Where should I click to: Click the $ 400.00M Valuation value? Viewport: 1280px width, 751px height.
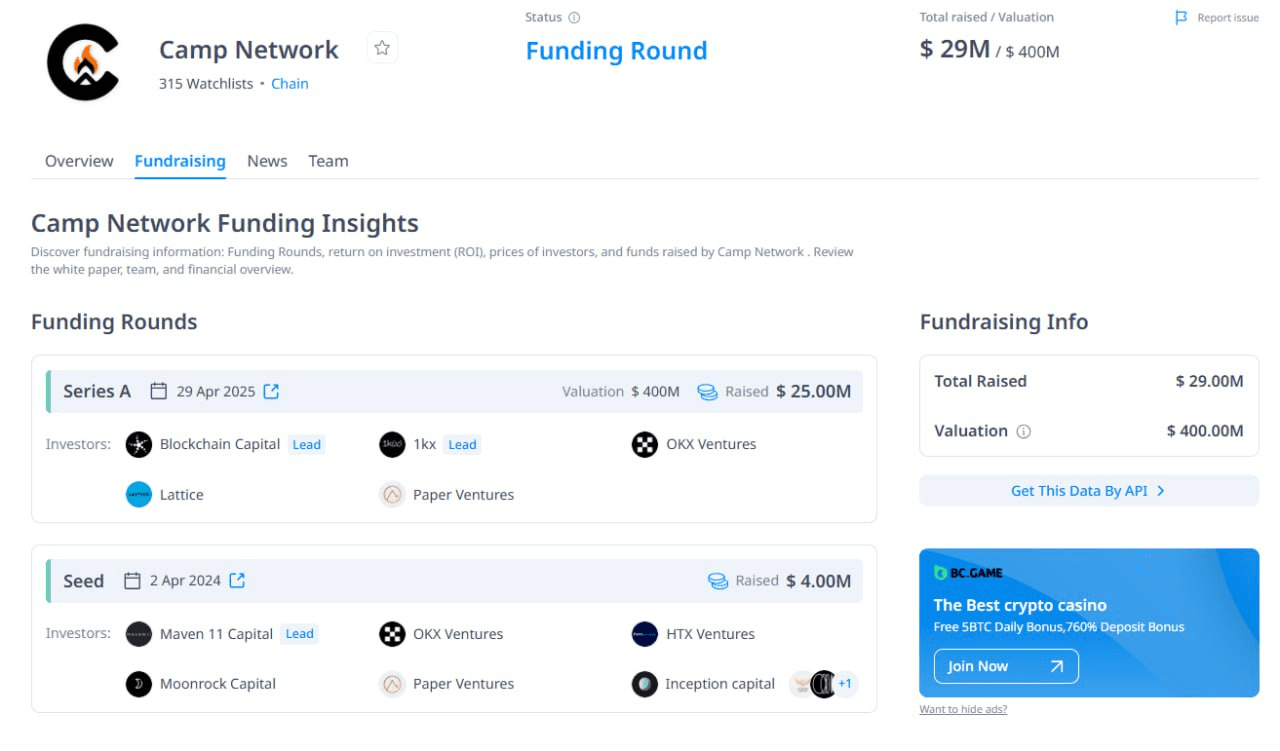coord(1205,431)
